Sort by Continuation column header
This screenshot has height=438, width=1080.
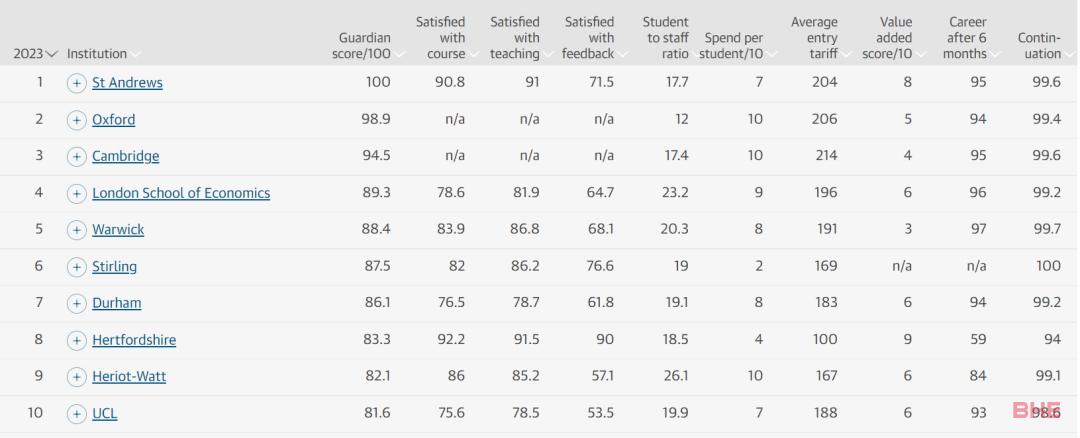1043,45
